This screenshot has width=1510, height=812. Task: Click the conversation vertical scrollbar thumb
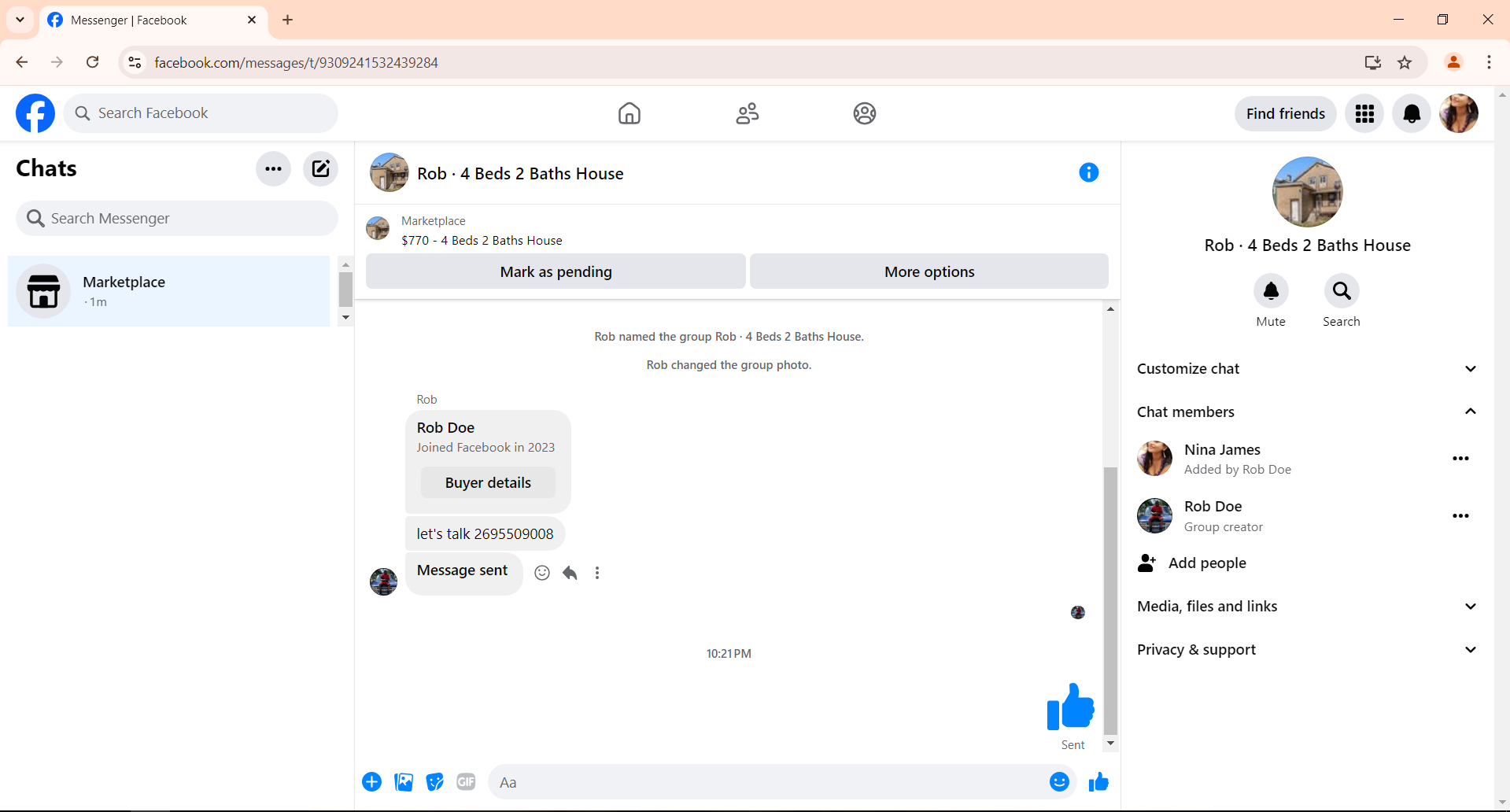(x=1110, y=601)
